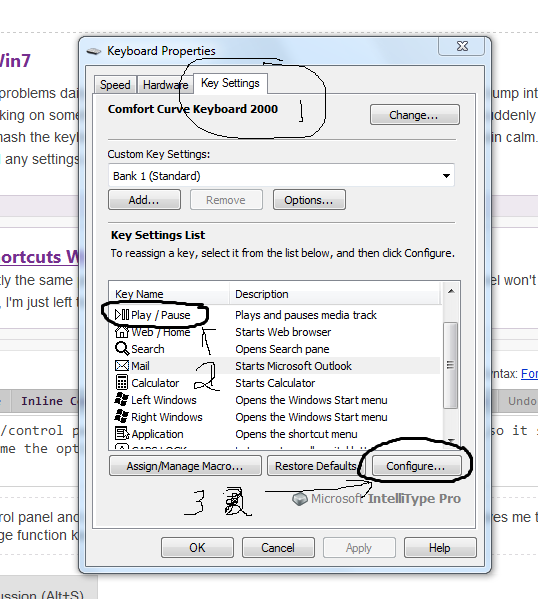Select 'Starts Web browser' description
The height and width of the screenshot is (599, 538).
[283, 332]
